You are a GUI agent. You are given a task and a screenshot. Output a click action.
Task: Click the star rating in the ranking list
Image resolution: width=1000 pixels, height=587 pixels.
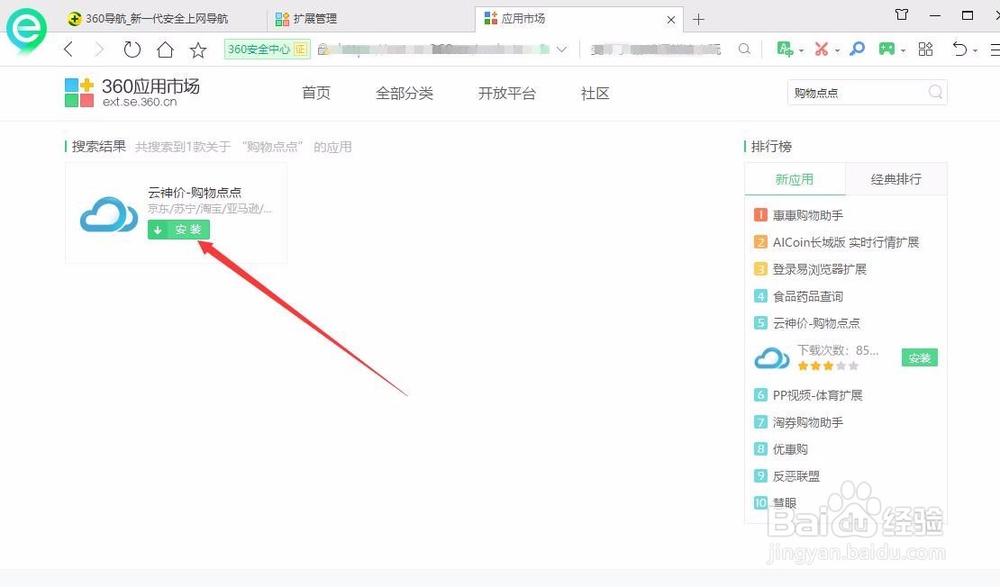pyautogui.click(x=827, y=366)
